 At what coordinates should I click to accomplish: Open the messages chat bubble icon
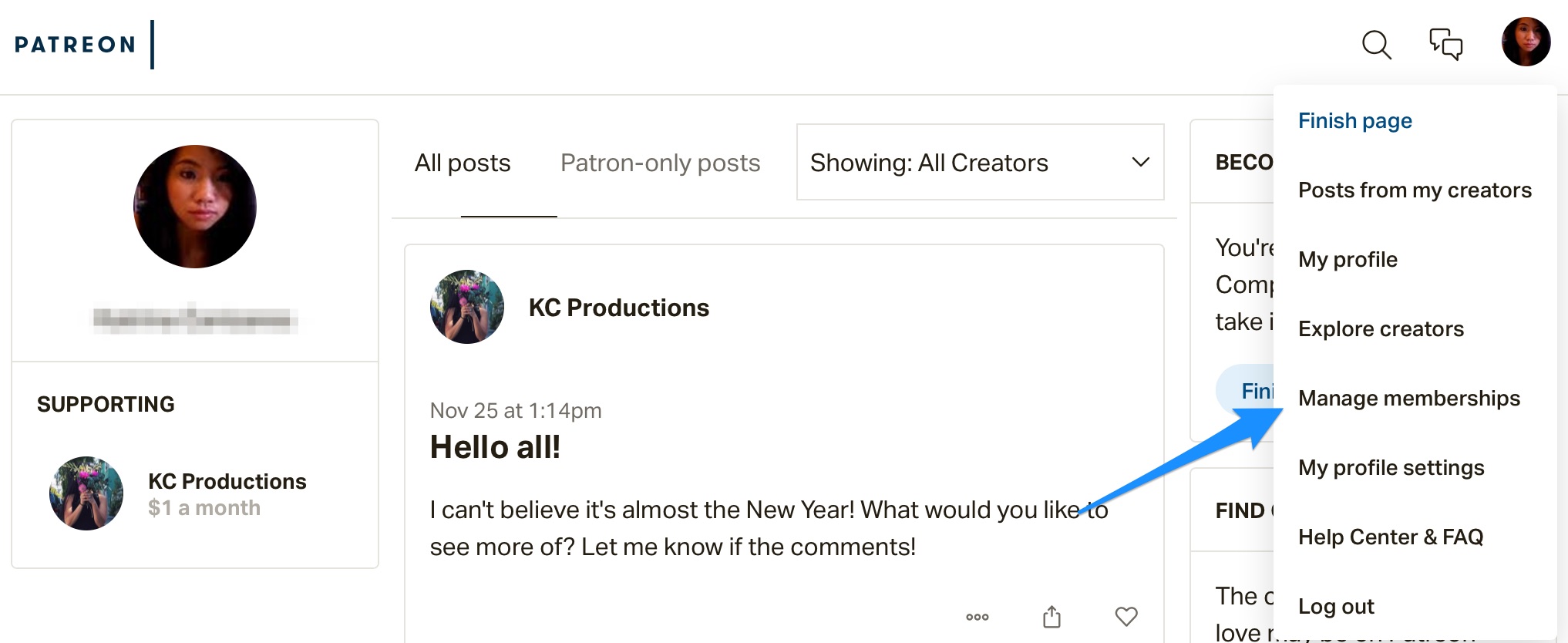pyautogui.click(x=1445, y=44)
